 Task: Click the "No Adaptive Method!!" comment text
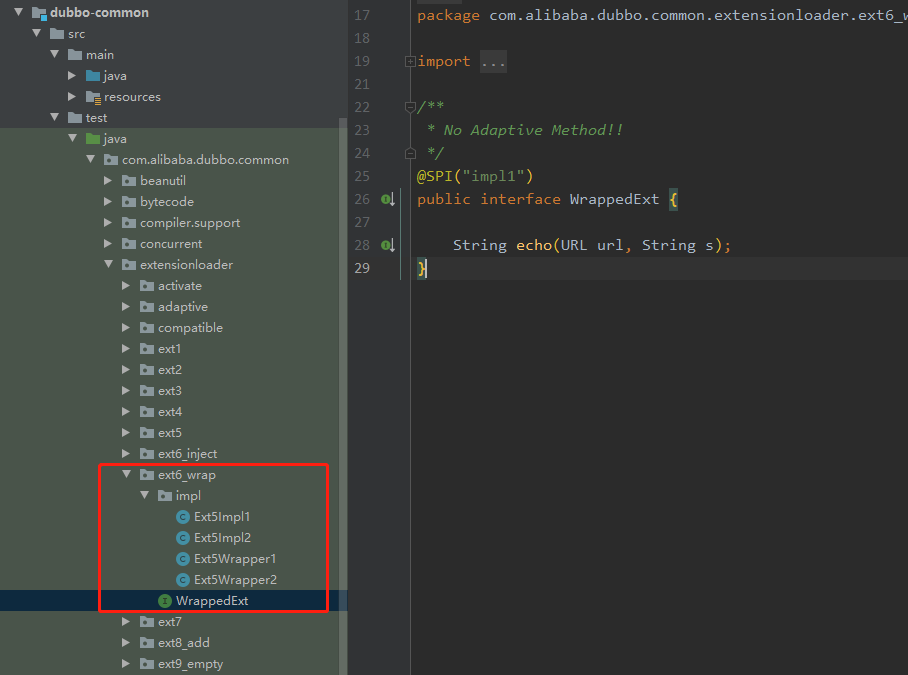(x=533, y=130)
